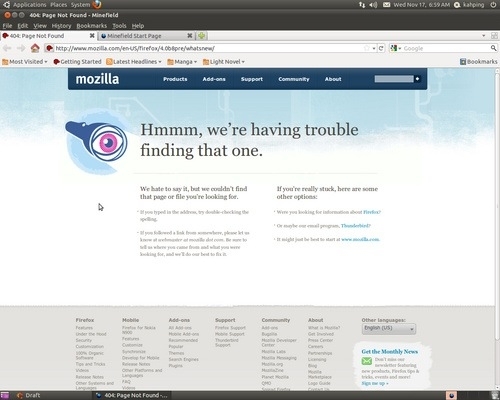Open a new tab with the plus icon
The width and height of the screenshot is (500, 400).
tap(202, 36)
